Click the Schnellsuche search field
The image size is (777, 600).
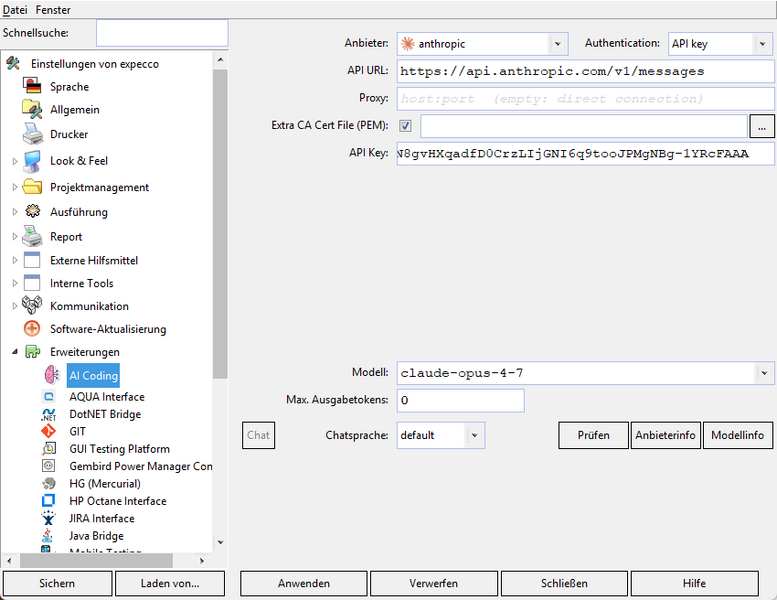(x=162, y=33)
